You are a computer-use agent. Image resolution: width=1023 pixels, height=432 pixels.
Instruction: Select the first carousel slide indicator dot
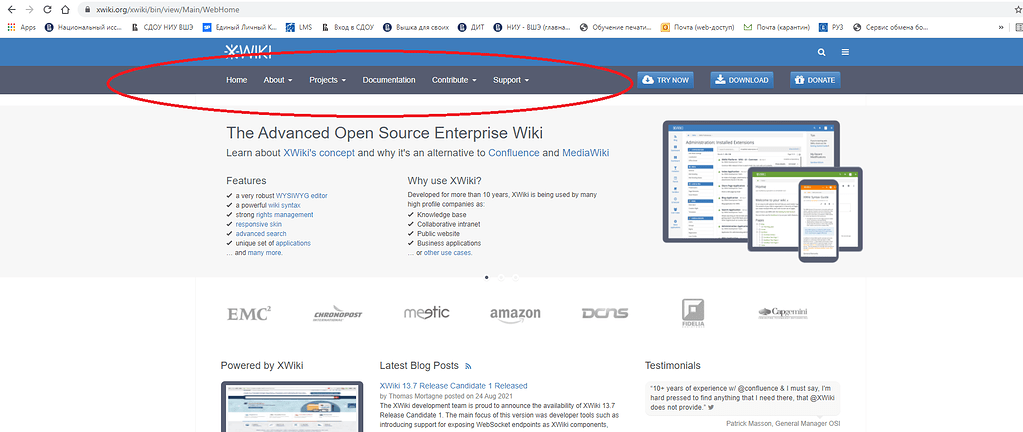pyautogui.click(x=486, y=277)
